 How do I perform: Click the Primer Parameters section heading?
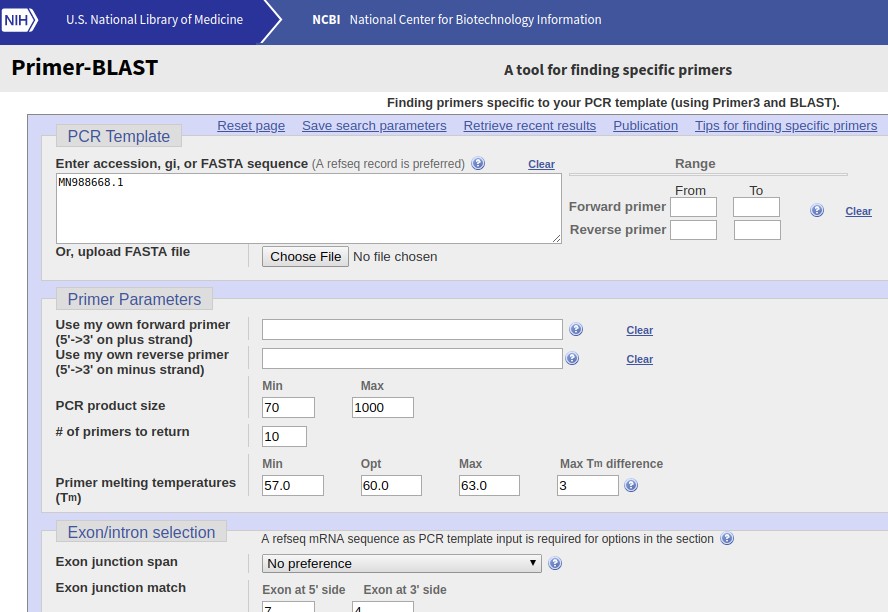point(134,299)
